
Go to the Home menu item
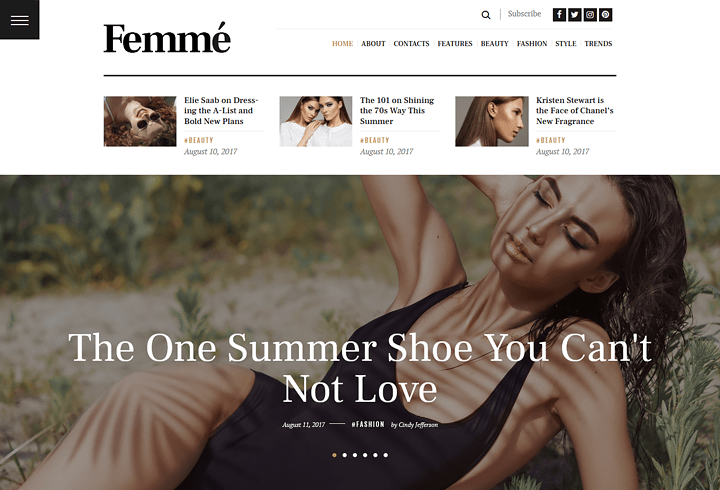pyautogui.click(x=343, y=44)
